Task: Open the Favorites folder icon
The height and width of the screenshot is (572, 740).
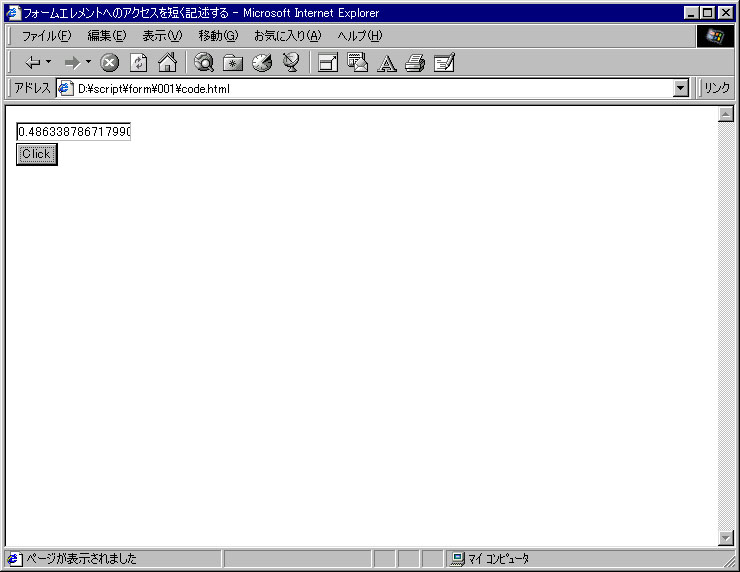Action: pos(233,62)
